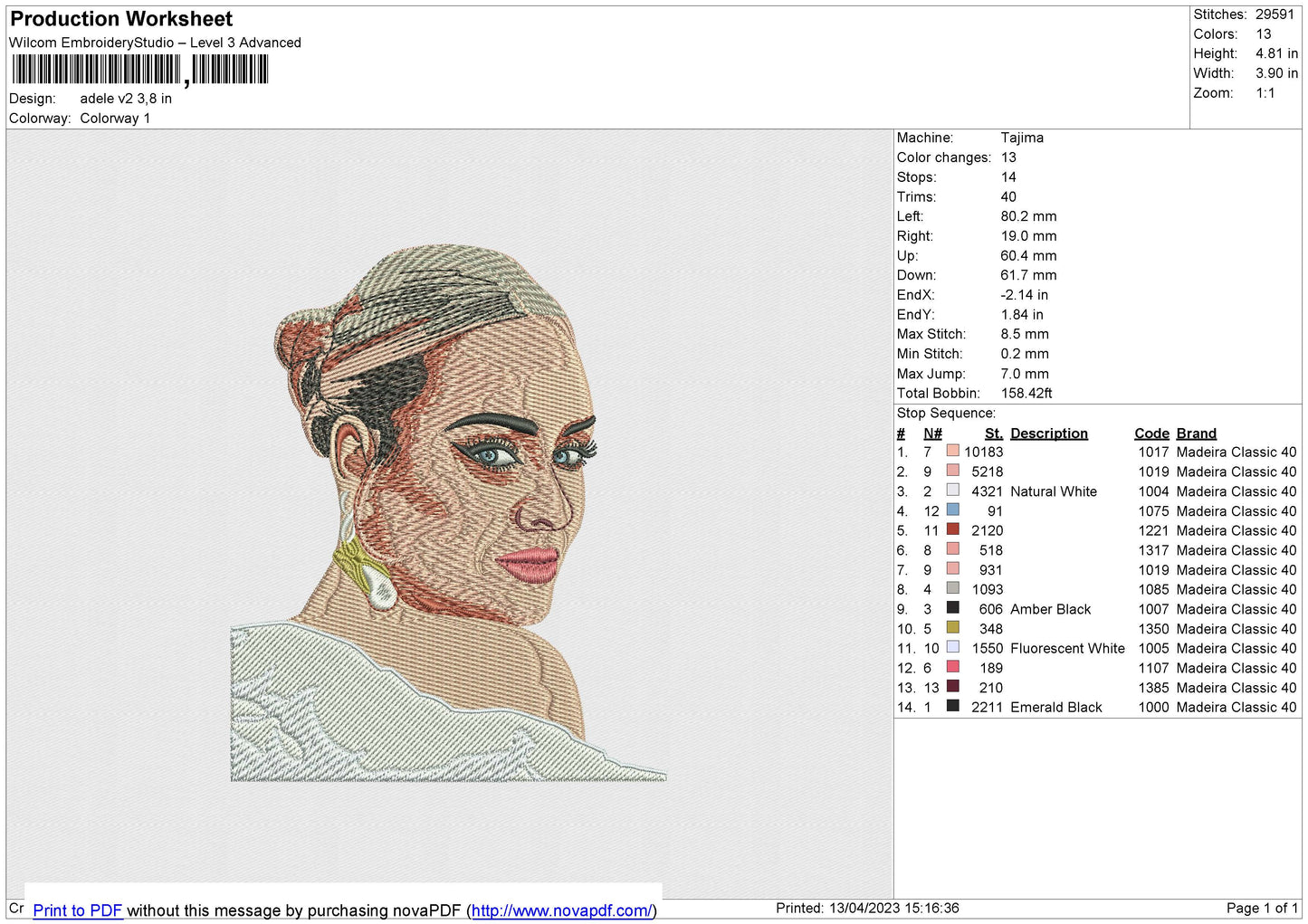Click the embroidery design preview image
The width and height of the screenshot is (1308, 924).
point(449,513)
